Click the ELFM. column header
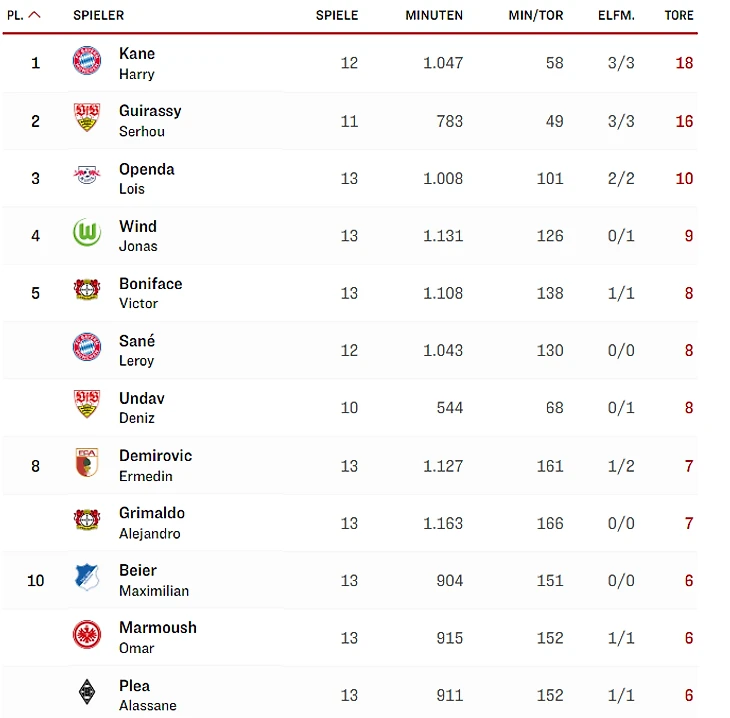This screenshot has width=730, height=718. pyautogui.click(x=617, y=16)
